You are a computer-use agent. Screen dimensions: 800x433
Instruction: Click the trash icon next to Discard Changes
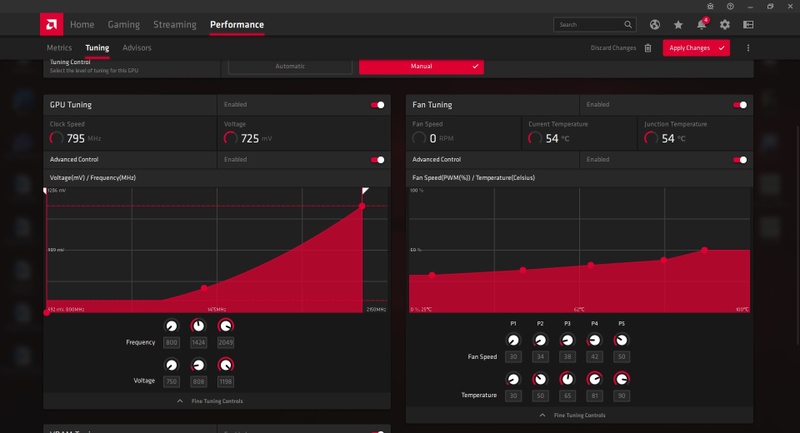point(647,48)
